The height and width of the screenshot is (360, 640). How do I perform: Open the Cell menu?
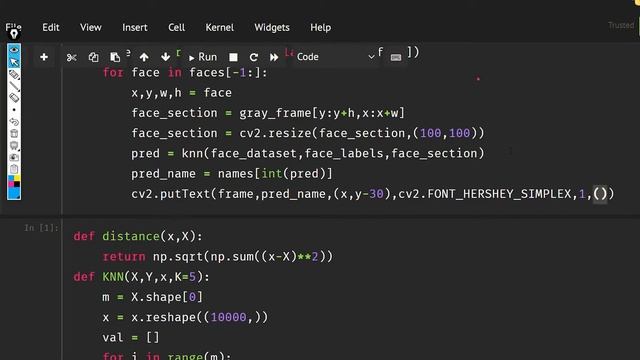[176, 27]
